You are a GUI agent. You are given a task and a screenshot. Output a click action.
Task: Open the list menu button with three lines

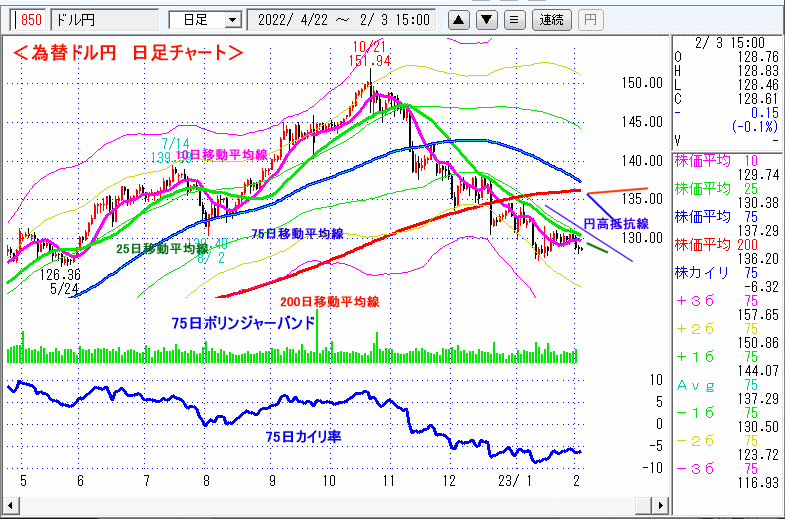tap(514, 20)
